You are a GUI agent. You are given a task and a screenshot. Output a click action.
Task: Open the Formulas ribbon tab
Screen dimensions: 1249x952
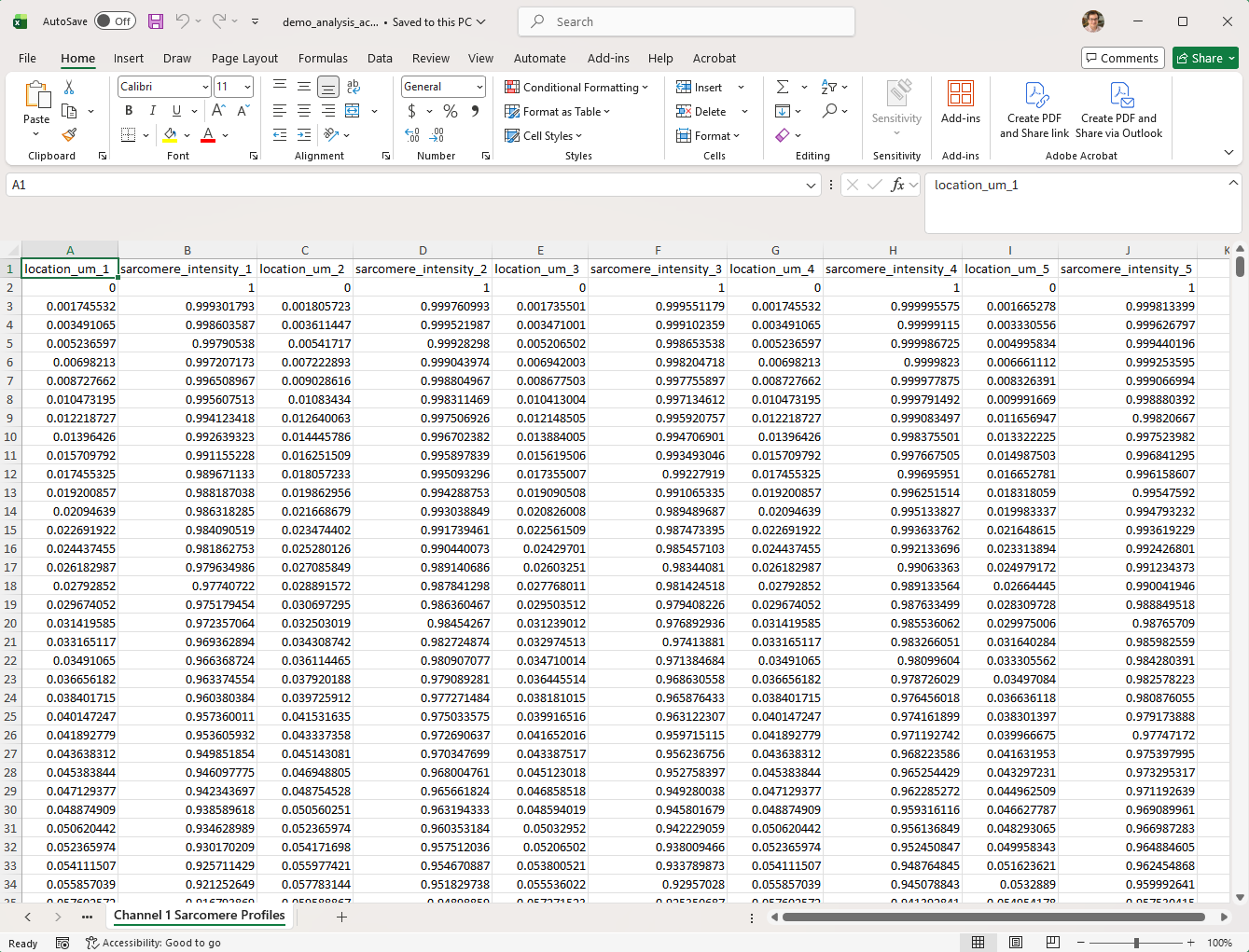click(323, 58)
